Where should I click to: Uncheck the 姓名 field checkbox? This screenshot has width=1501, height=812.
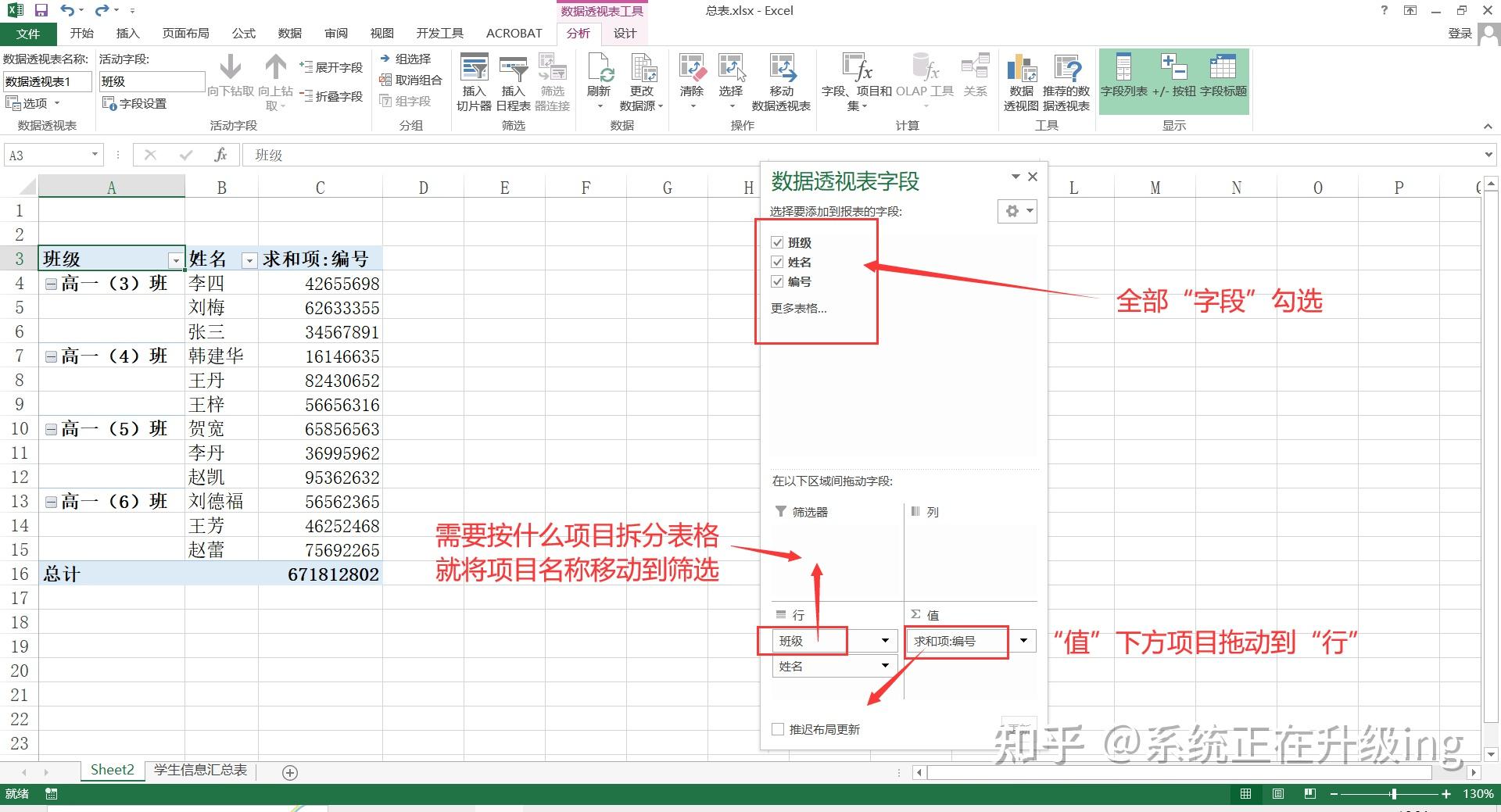pos(776,262)
